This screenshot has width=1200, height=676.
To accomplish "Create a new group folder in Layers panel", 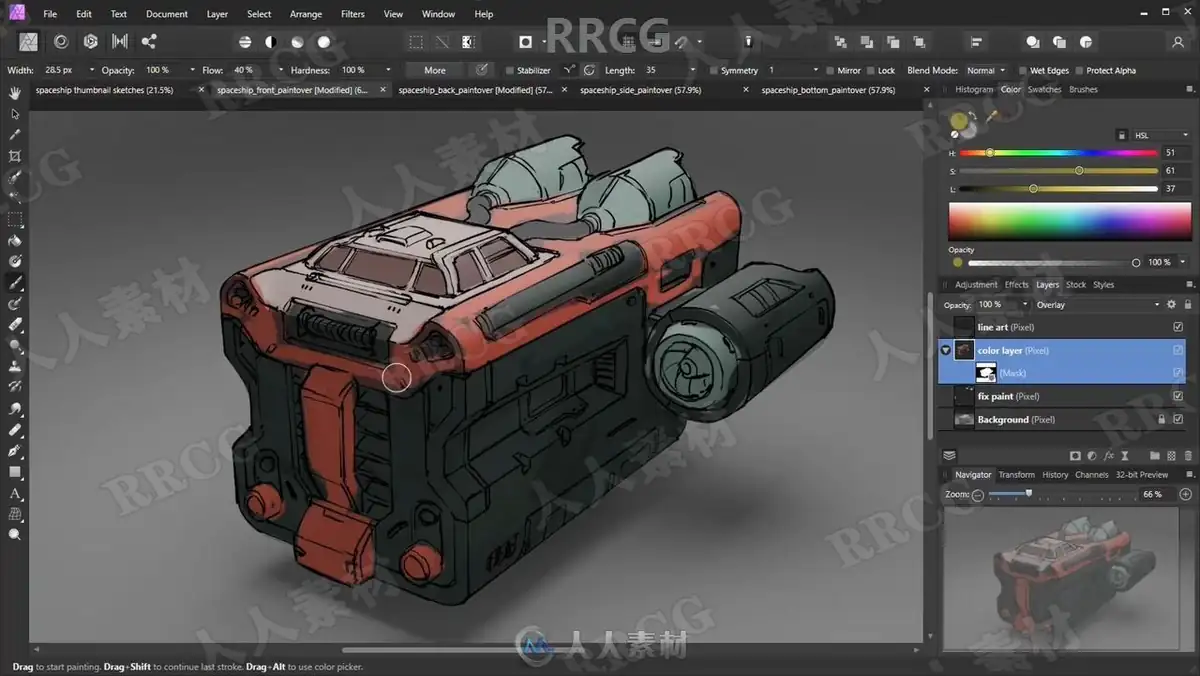I will pyautogui.click(x=1154, y=456).
